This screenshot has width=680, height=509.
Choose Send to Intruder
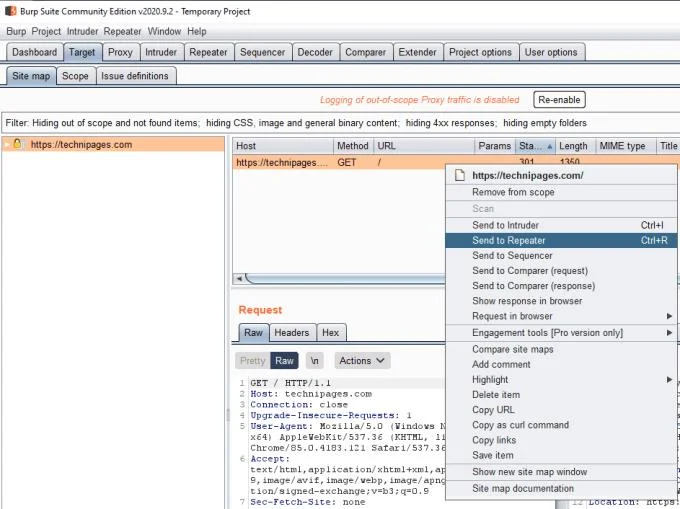(561, 225)
